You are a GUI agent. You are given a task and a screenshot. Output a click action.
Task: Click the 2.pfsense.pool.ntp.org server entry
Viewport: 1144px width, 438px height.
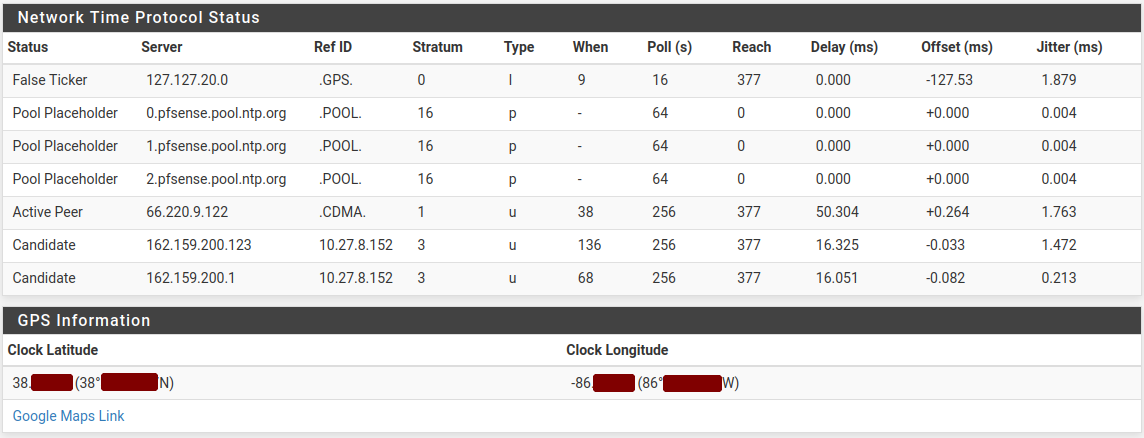pyautogui.click(x=216, y=179)
